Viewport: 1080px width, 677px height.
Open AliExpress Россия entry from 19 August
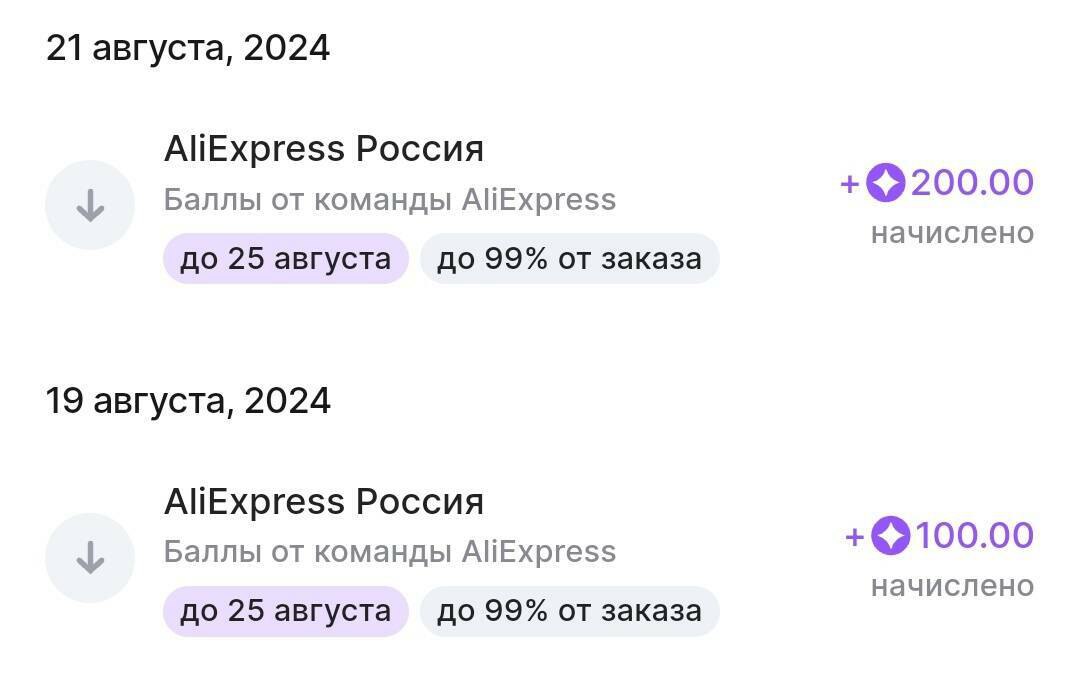[323, 501]
